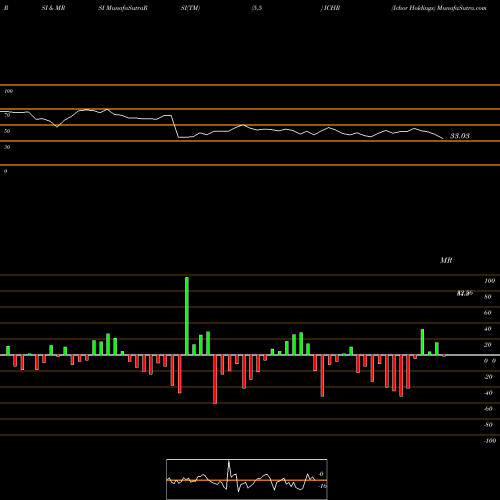Click the 'SI & MR' header text
This screenshot has width=500, height=500.
point(53,8)
